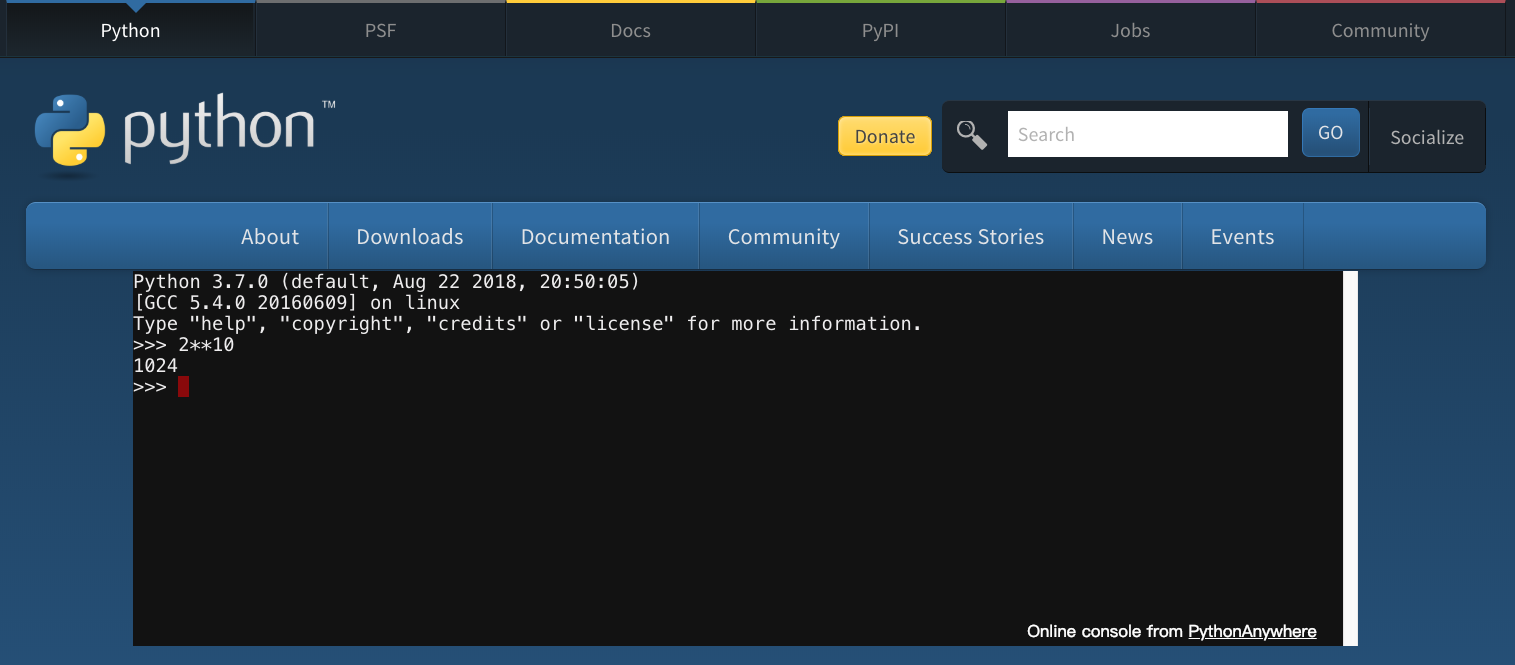Click the '[GCC 5.4.0 20160609] on linux' line
This screenshot has width=1515, height=665.
tap(297, 303)
